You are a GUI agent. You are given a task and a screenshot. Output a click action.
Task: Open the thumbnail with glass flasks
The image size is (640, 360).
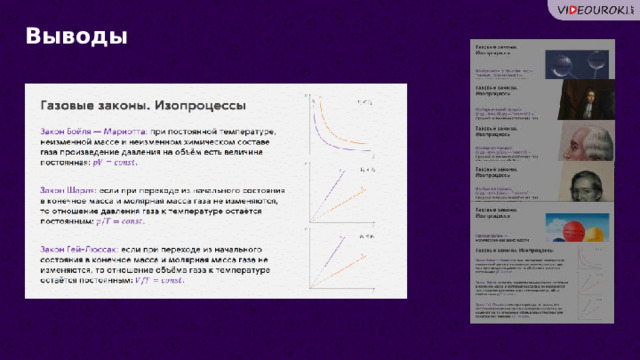(542, 59)
